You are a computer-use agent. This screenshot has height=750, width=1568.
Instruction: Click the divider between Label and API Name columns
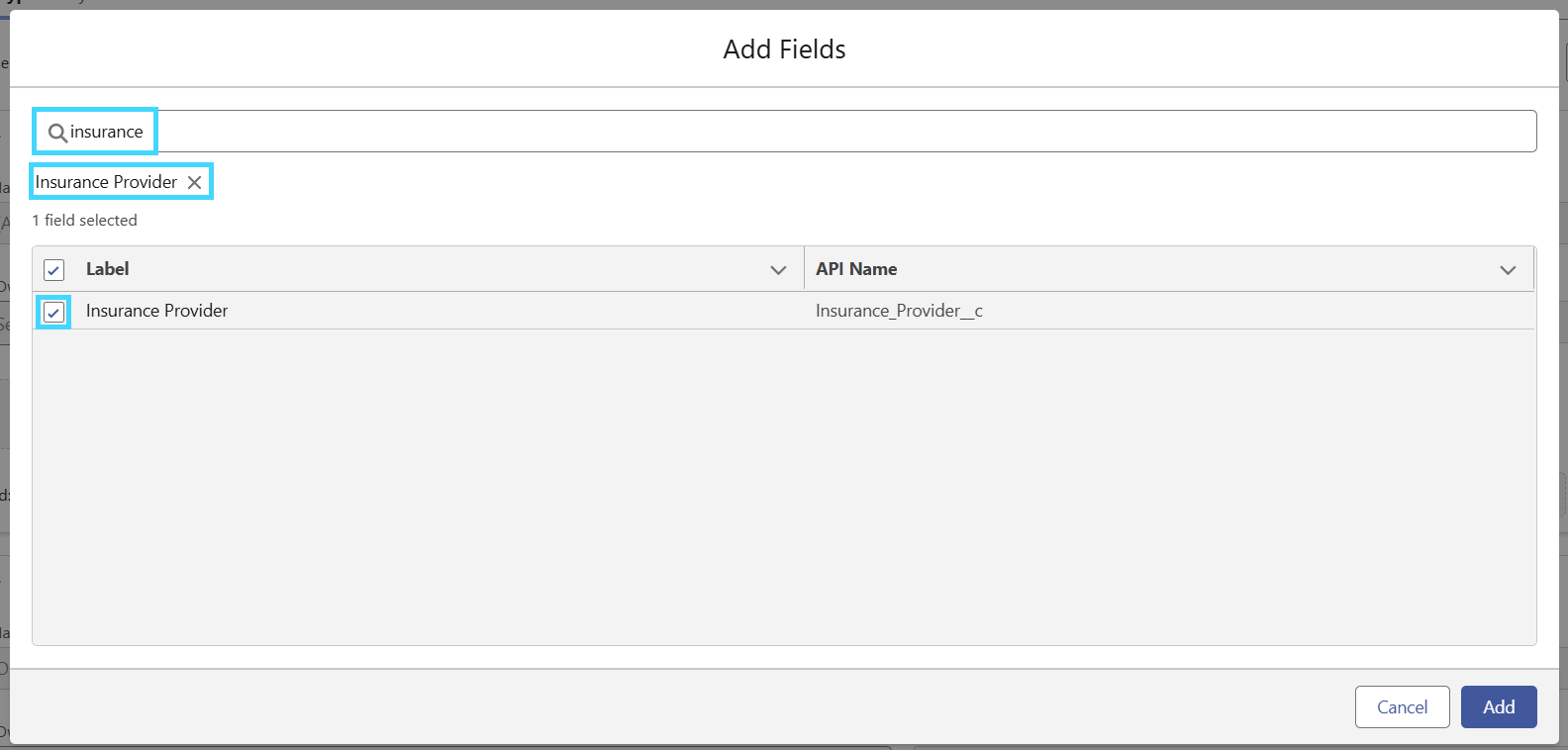[804, 269]
